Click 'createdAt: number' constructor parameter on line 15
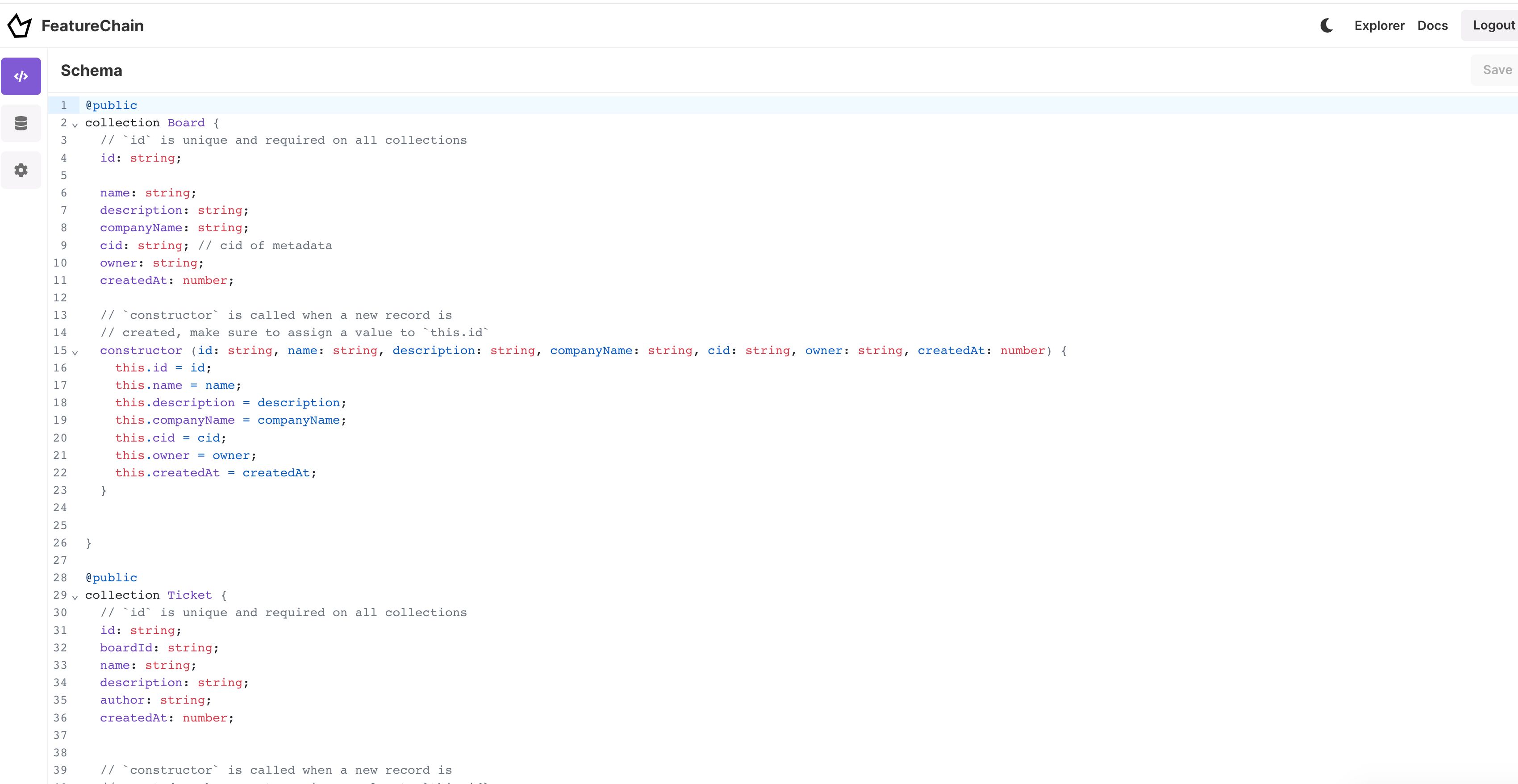 click(981, 351)
